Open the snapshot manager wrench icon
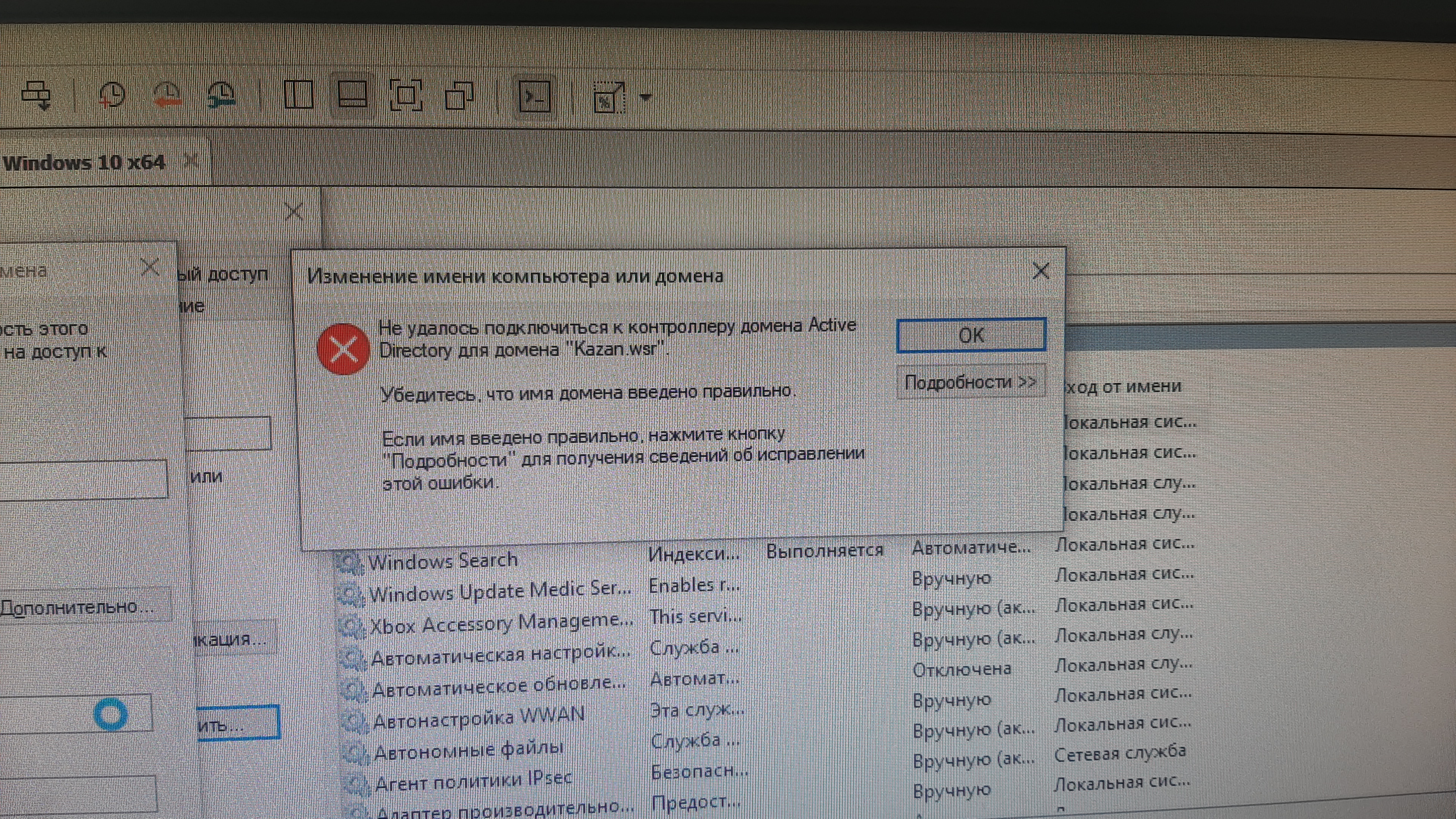Image resolution: width=1456 pixels, height=819 pixels. click(x=221, y=94)
